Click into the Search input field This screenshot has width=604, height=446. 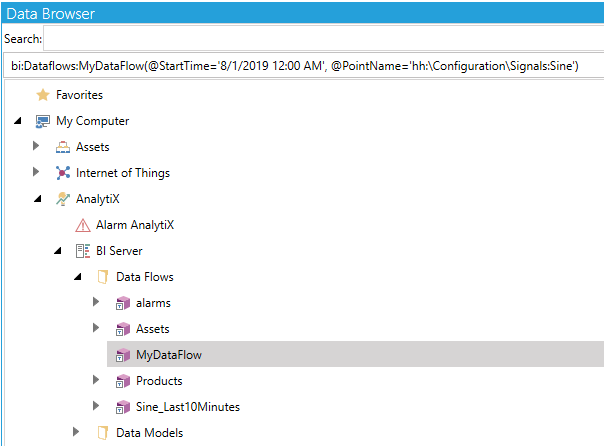(320, 38)
